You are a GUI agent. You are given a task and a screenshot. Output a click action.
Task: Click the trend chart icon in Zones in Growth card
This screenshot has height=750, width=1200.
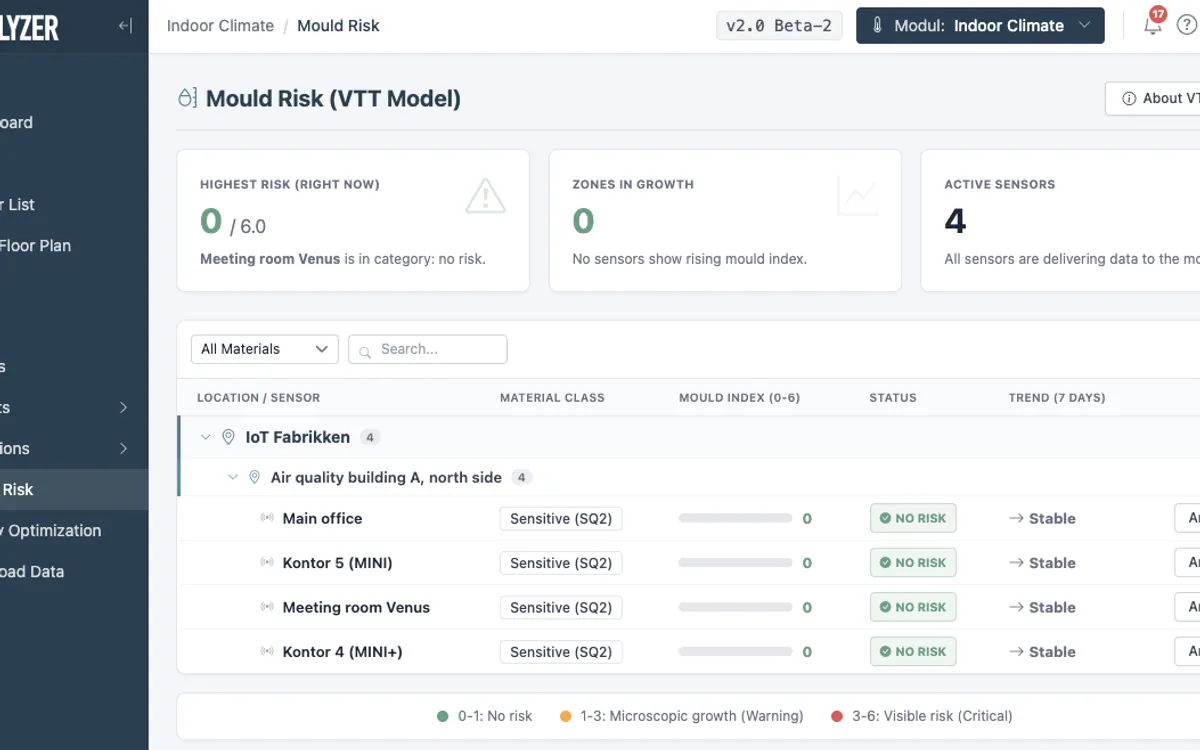pyautogui.click(x=857, y=195)
